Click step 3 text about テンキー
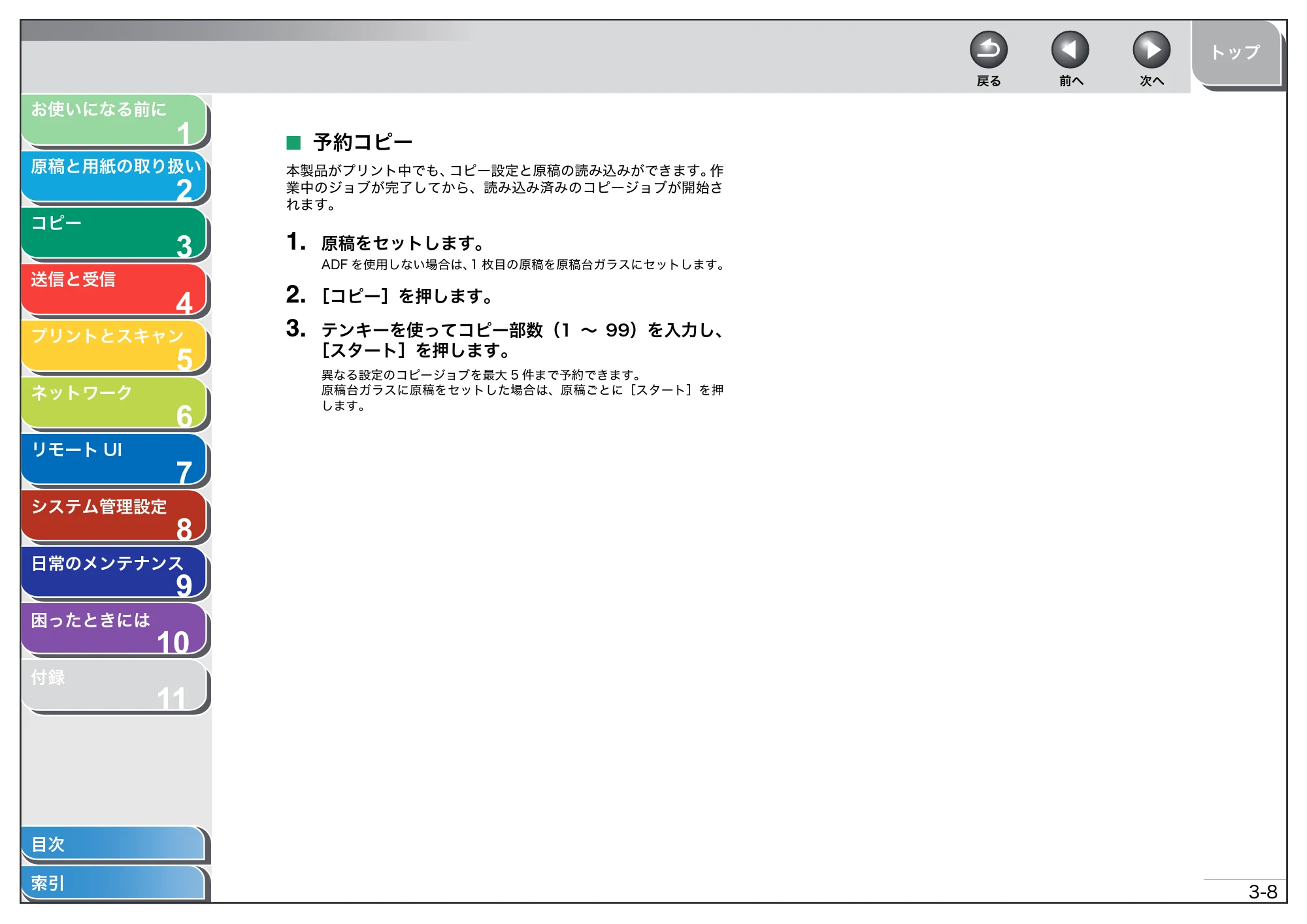The image size is (1307, 924). click(x=522, y=340)
